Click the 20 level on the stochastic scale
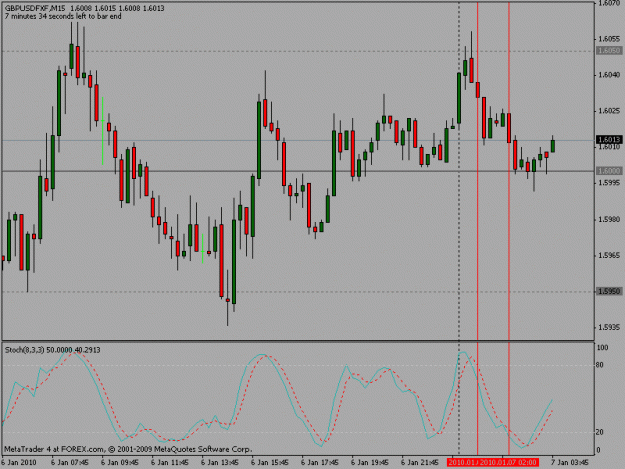The height and width of the screenshot is (469, 625). coord(599,432)
